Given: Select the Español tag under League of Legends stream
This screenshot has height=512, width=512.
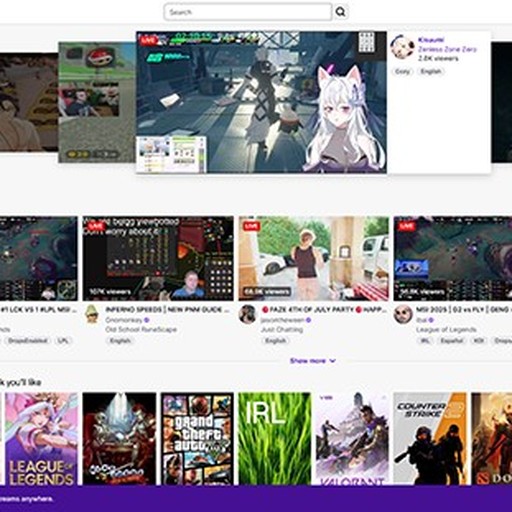Looking at the screenshot, I should click(x=452, y=341).
